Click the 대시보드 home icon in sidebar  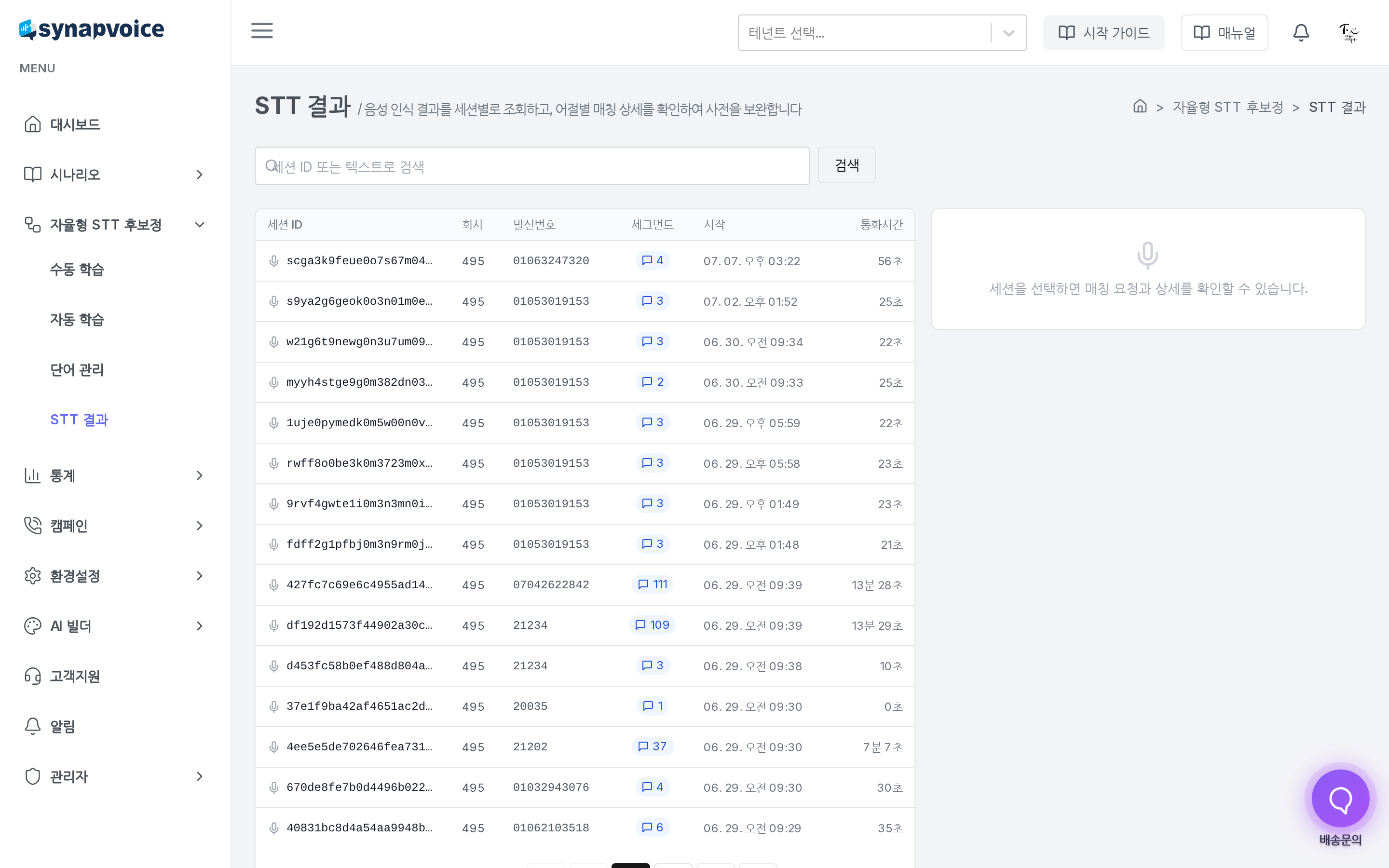tap(33, 124)
